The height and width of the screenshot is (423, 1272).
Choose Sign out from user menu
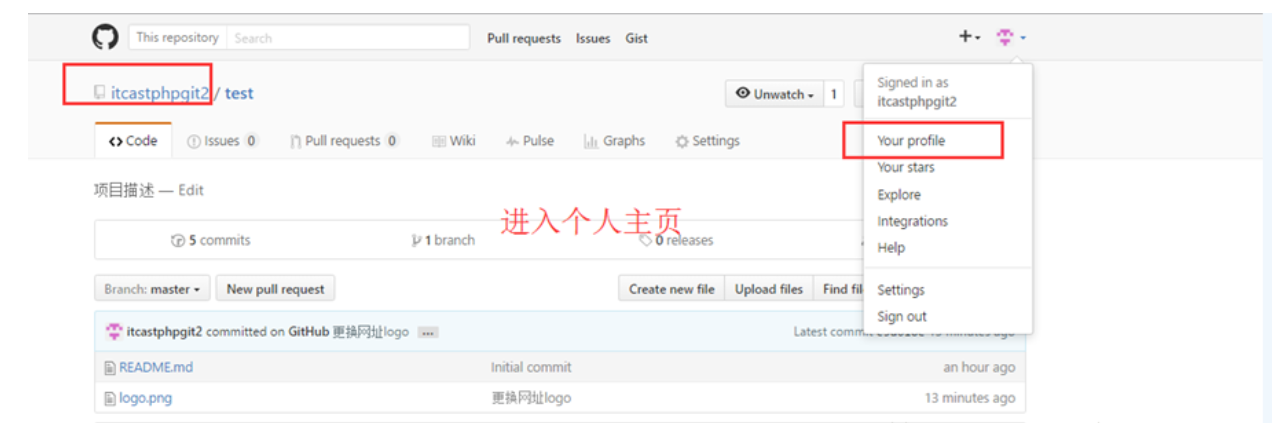point(902,316)
